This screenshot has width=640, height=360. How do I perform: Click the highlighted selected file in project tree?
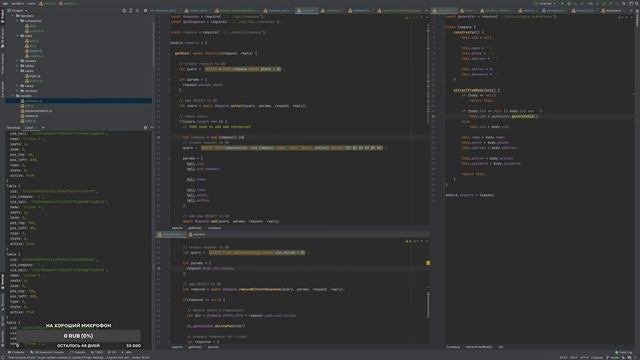pyautogui.click(x=79, y=101)
